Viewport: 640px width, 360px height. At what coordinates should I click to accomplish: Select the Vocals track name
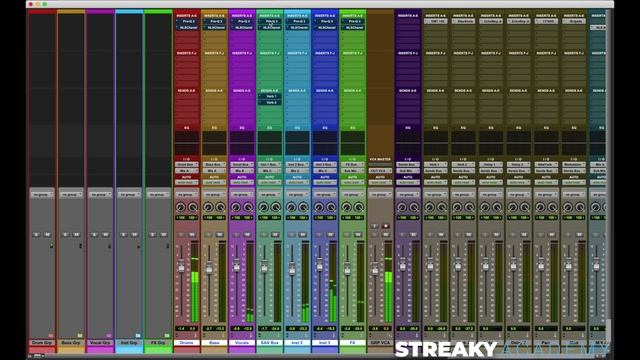coord(242,343)
